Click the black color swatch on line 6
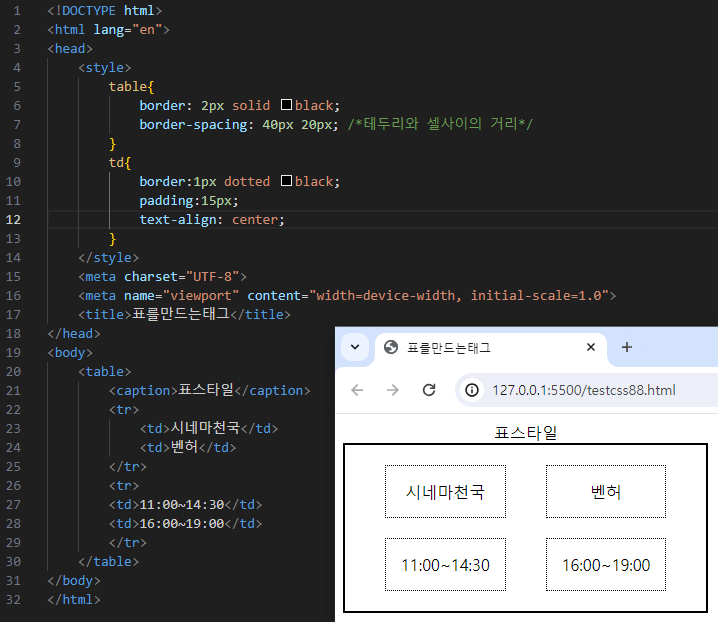This screenshot has width=718, height=622. (x=286, y=105)
